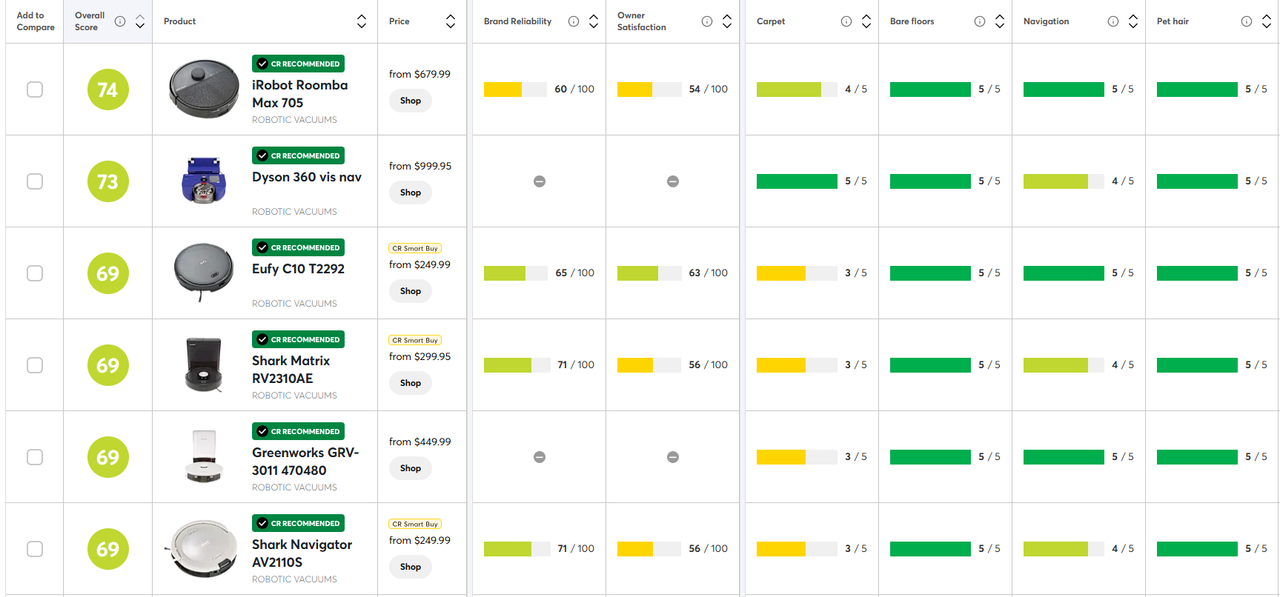1280x597 pixels.
Task: Click Greenworks' missing Brand Reliability dash icon
Action: (539, 457)
